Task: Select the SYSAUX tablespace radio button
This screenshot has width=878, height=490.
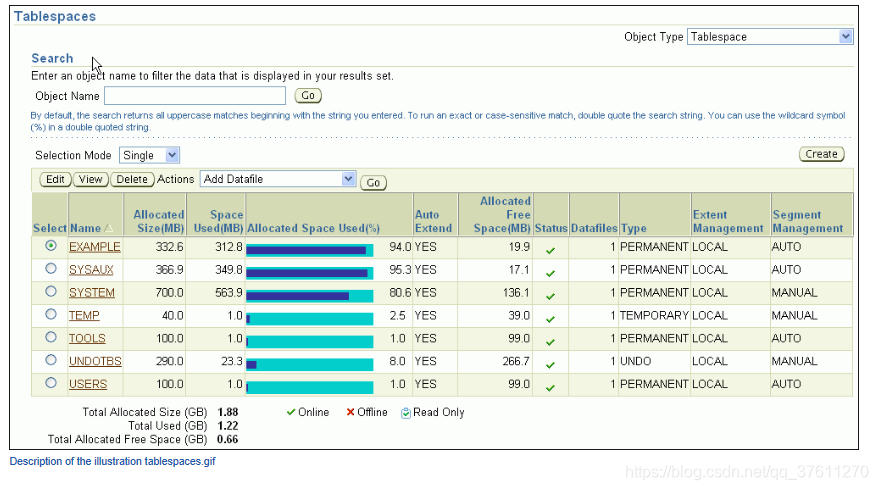Action: (x=51, y=268)
